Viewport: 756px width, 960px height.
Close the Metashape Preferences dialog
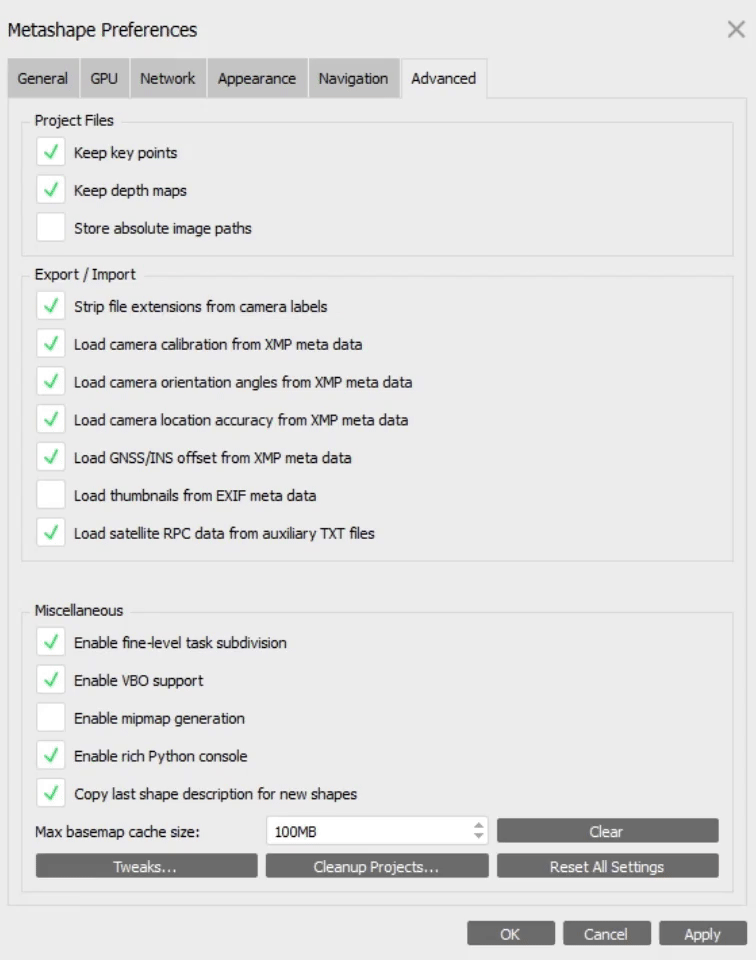click(735, 30)
